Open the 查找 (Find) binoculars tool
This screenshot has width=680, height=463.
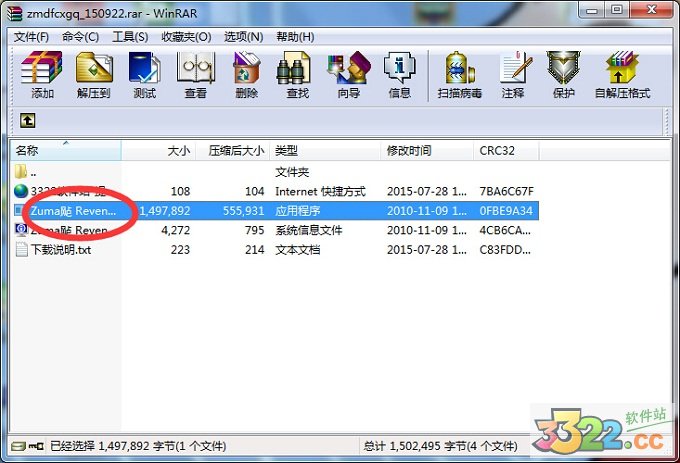[x=298, y=75]
